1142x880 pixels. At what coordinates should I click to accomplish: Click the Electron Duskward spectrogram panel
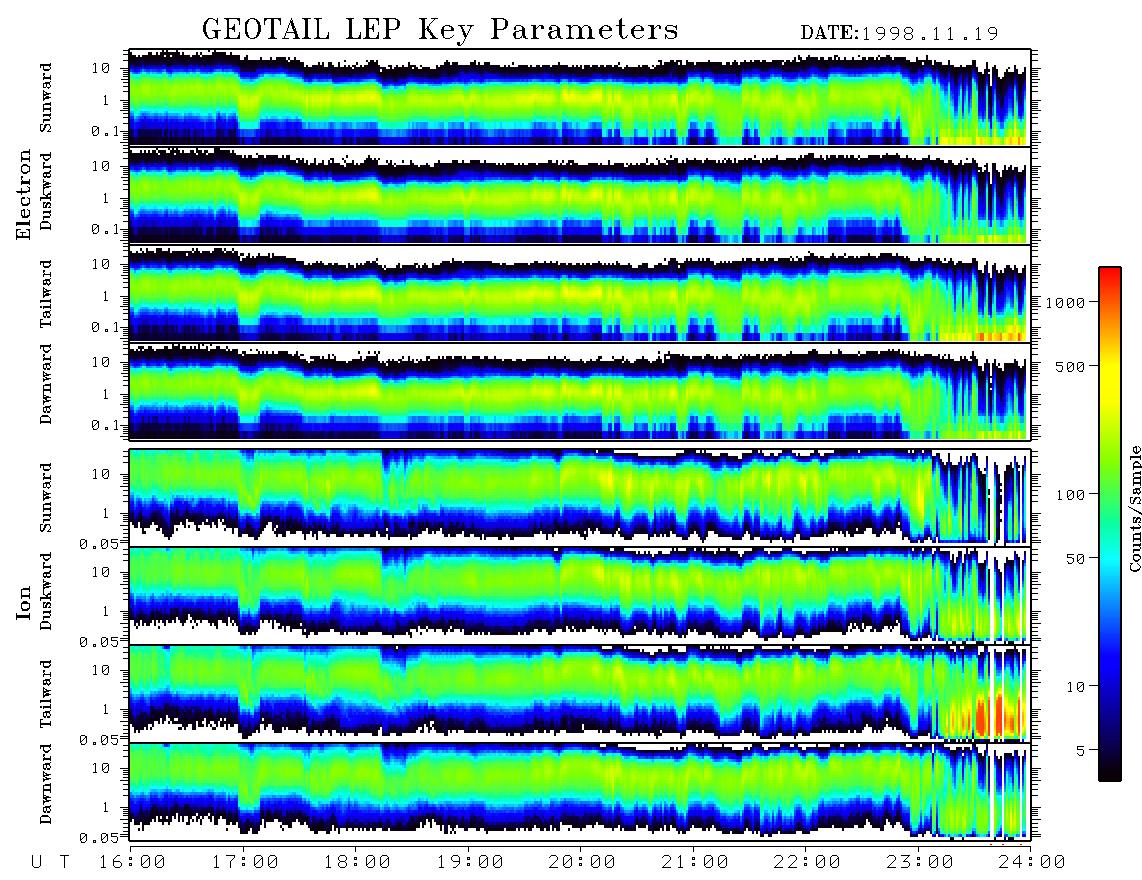(x=579, y=195)
